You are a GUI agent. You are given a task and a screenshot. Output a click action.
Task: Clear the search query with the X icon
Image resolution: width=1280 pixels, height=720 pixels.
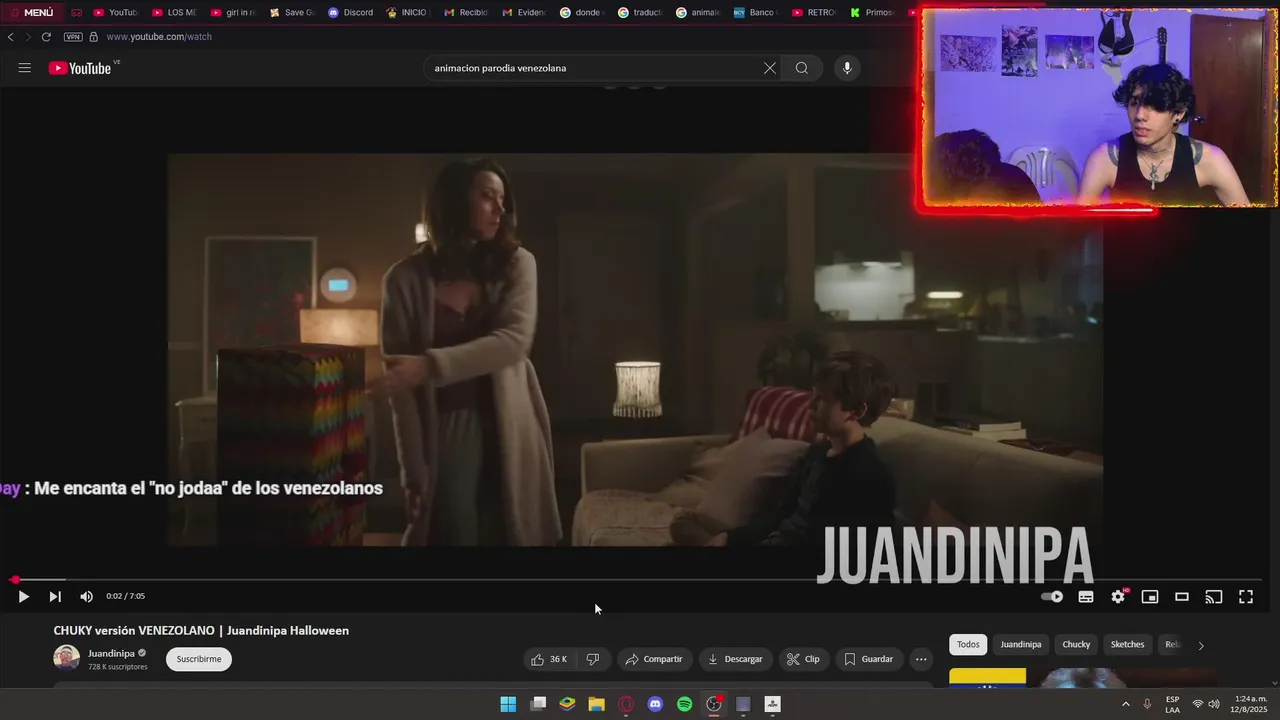[769, 68]
